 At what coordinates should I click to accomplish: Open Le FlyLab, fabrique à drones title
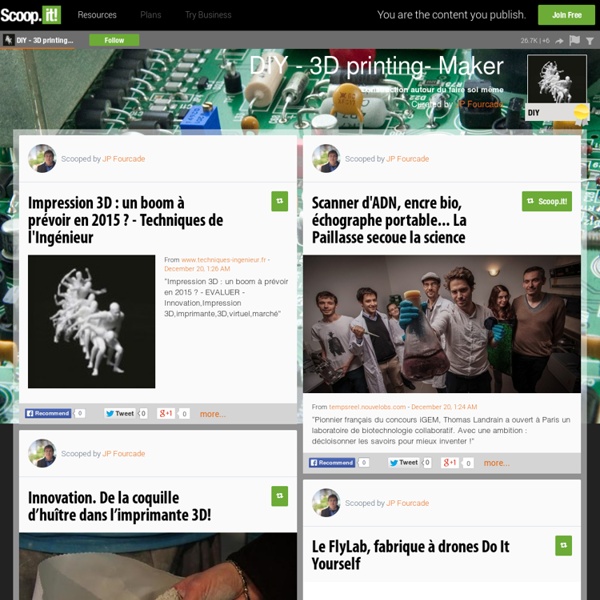pos(411,555)
